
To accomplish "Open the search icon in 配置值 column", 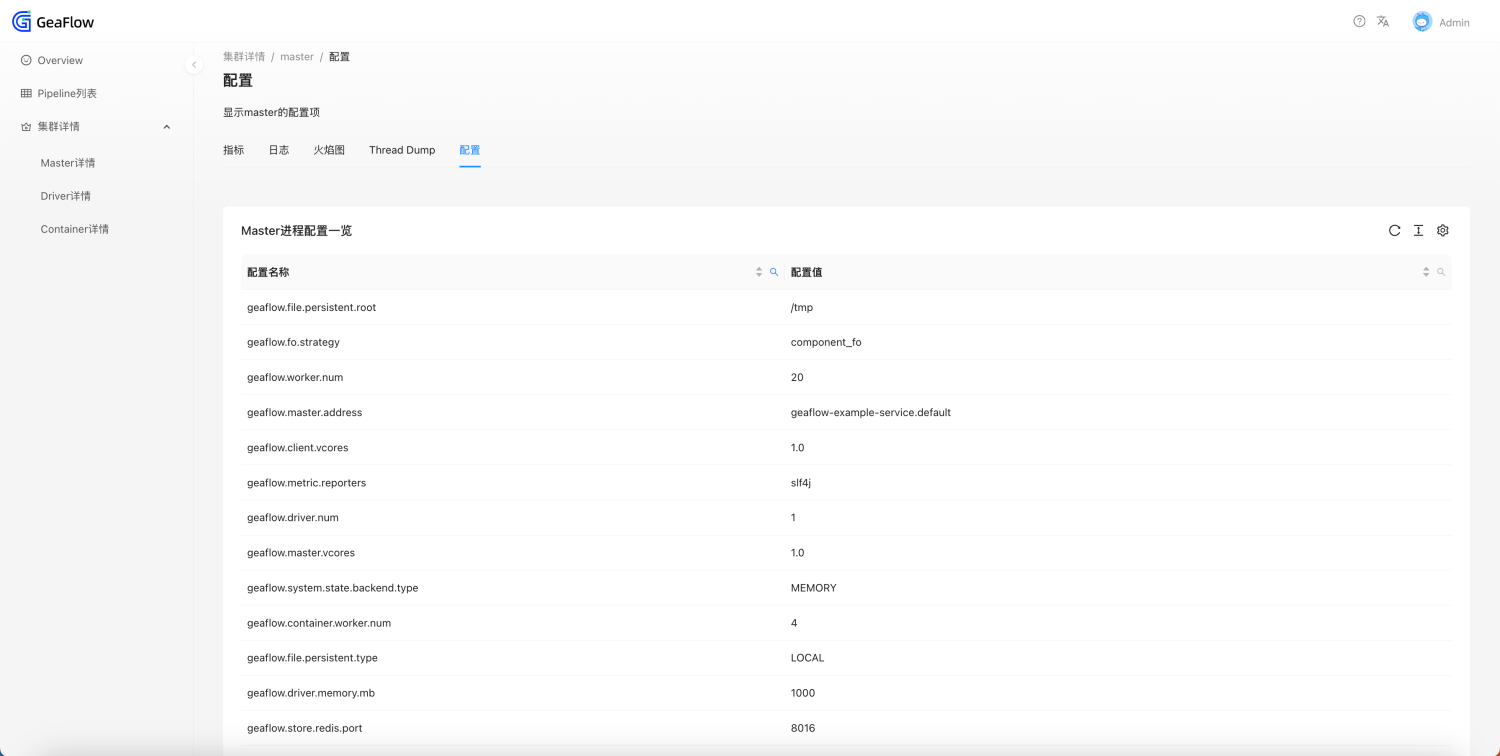I will click(x=1441, y=271).
